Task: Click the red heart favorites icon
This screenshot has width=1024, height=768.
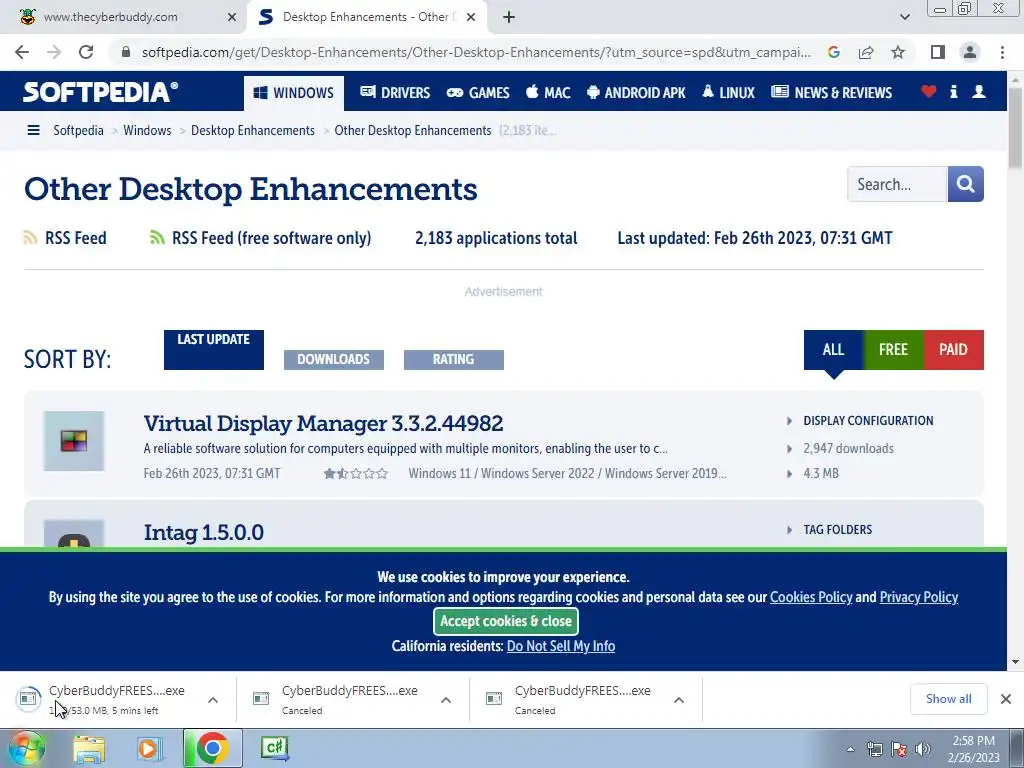Action: click(928, 91)
